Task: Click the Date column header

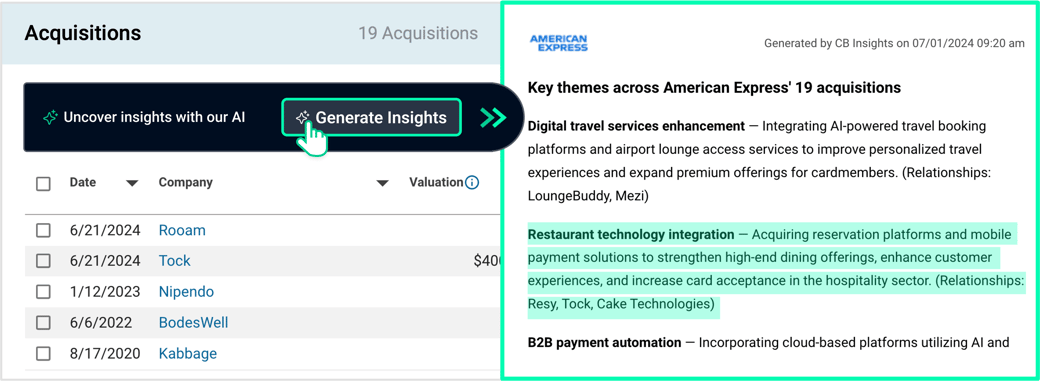Action: [x=83, y=182]
